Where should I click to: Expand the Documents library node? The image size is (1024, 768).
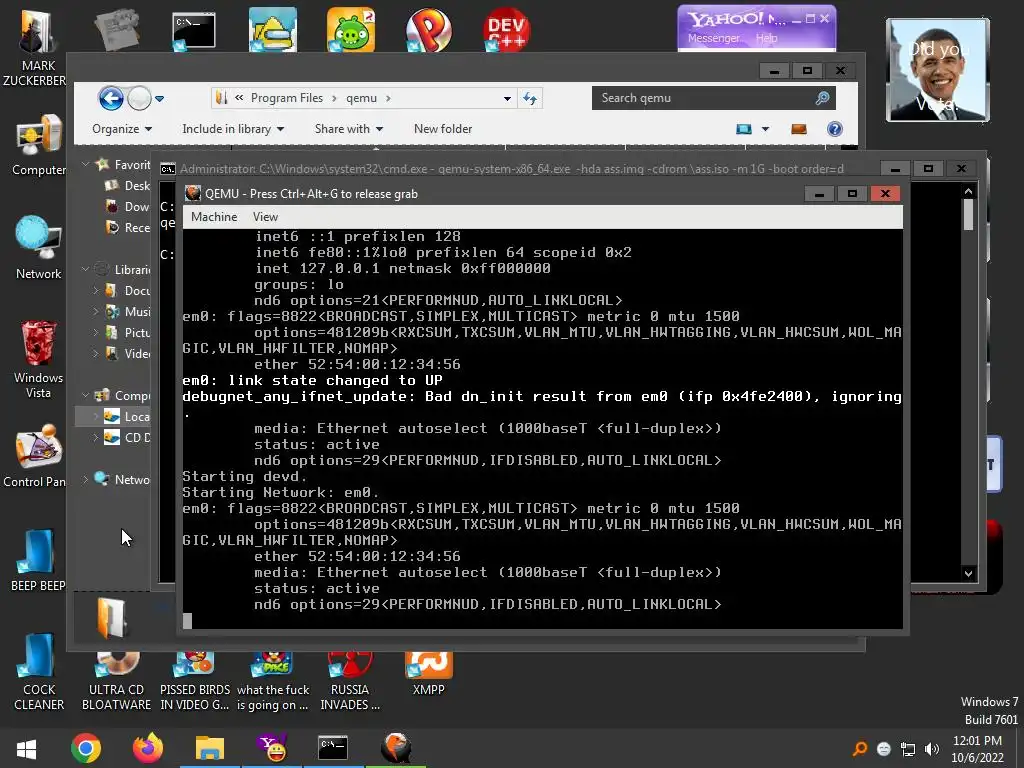point(96,290)
